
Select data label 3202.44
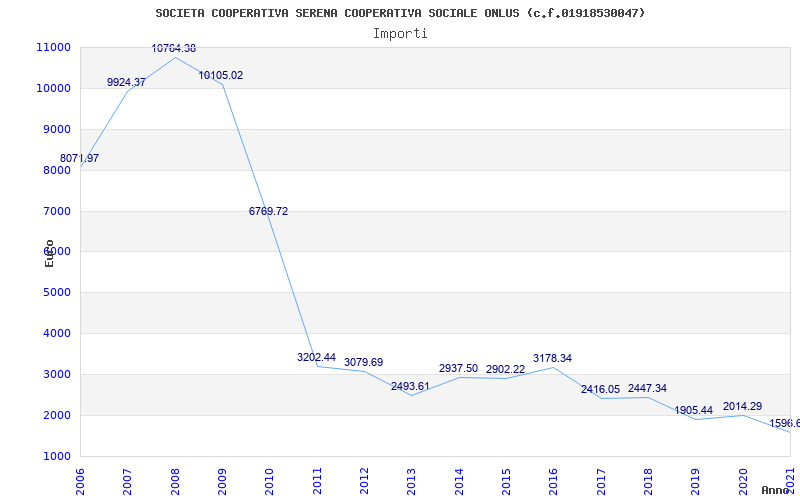tap(316, 357)
